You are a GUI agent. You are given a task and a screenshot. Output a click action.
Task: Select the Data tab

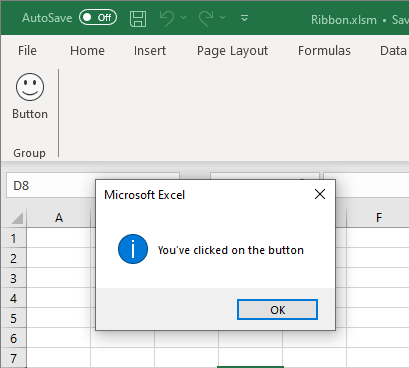point(393,51)
